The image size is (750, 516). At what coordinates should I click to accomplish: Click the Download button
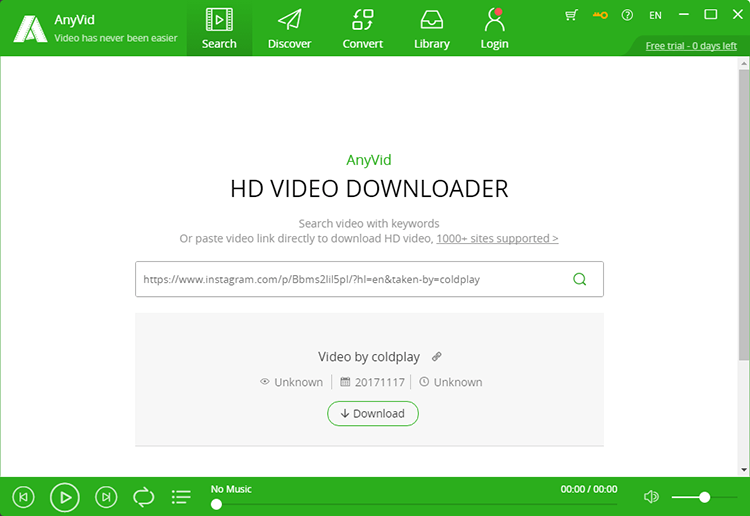pyautogui.click(x=373, y=413)
